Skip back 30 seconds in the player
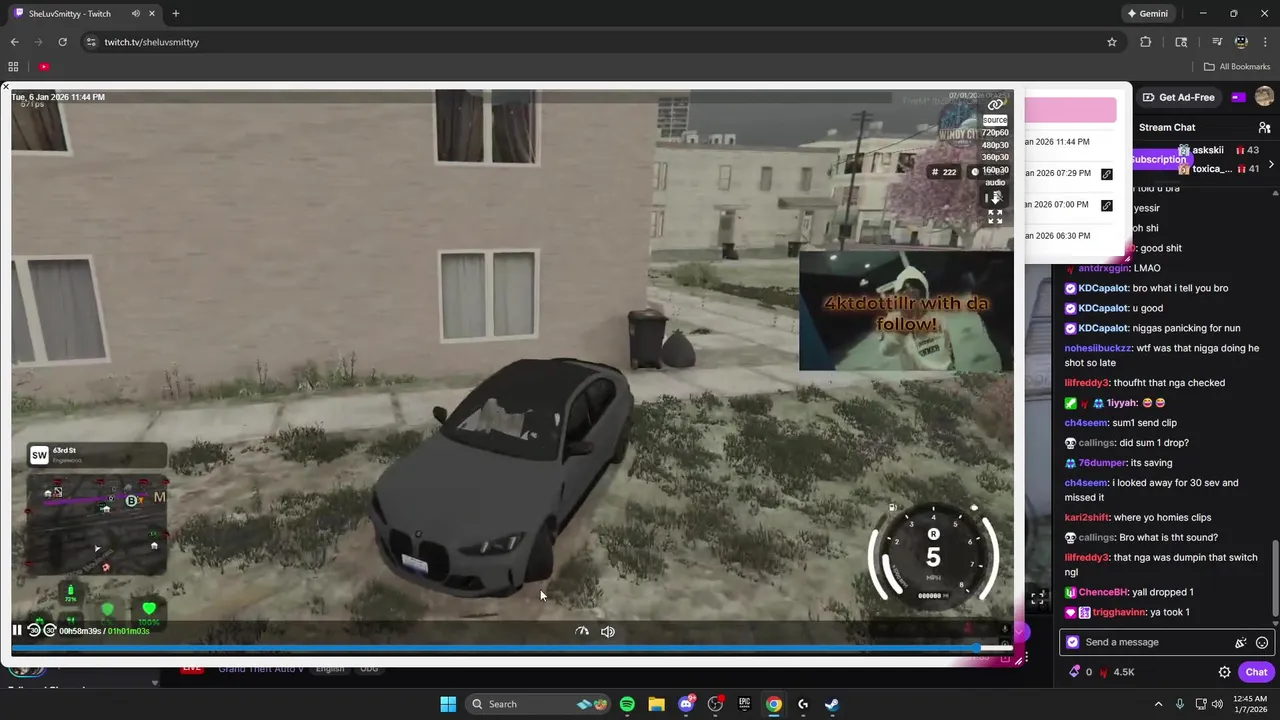 click(x=34, y=630)
